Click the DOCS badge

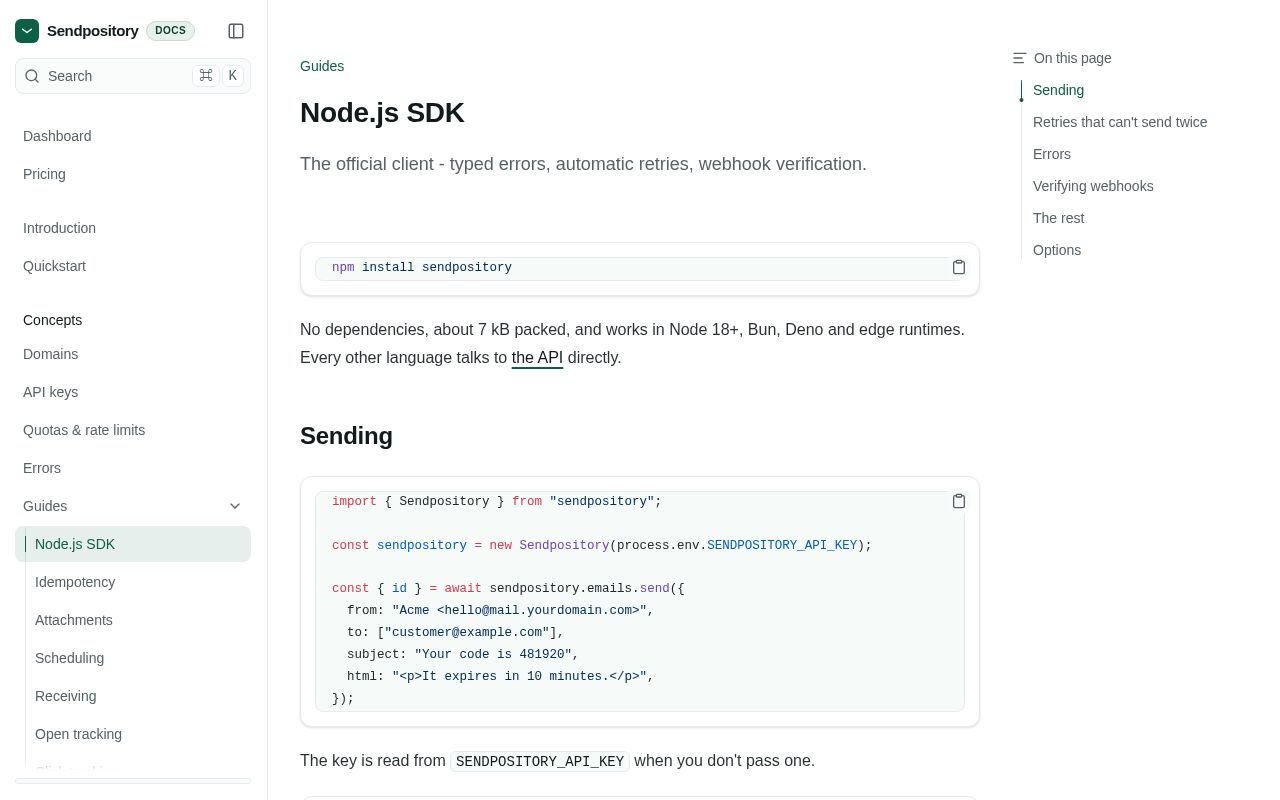click(x=170, y=31)
